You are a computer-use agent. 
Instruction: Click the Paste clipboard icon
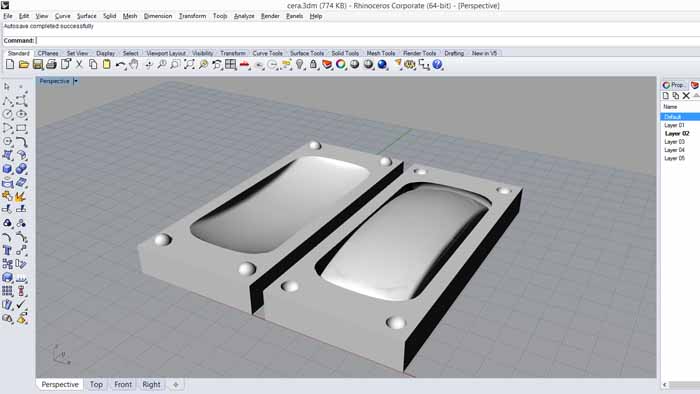pos(106,65)
